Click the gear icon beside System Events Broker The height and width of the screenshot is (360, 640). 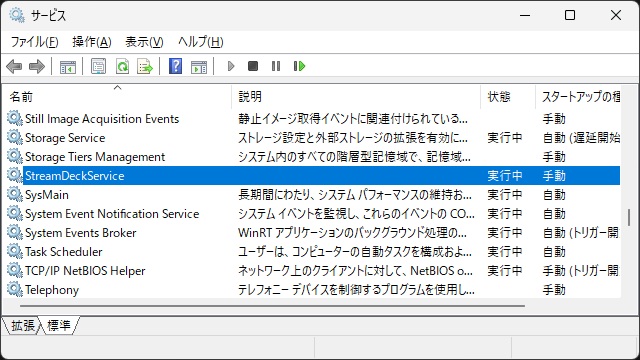tap(15, 233)
